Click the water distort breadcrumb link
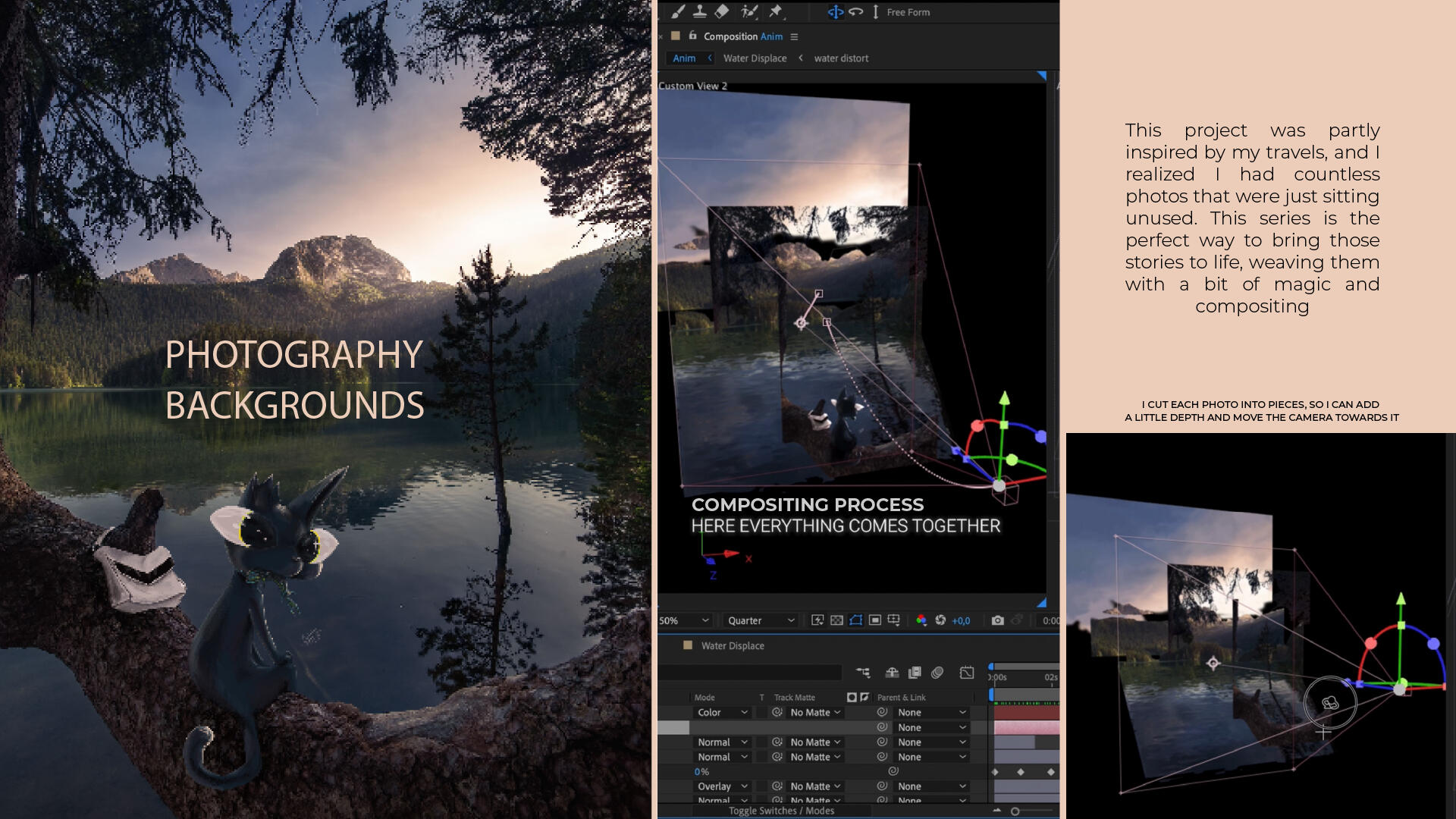This screenshot has height=819, width=1456. click(x=841, y=58)
